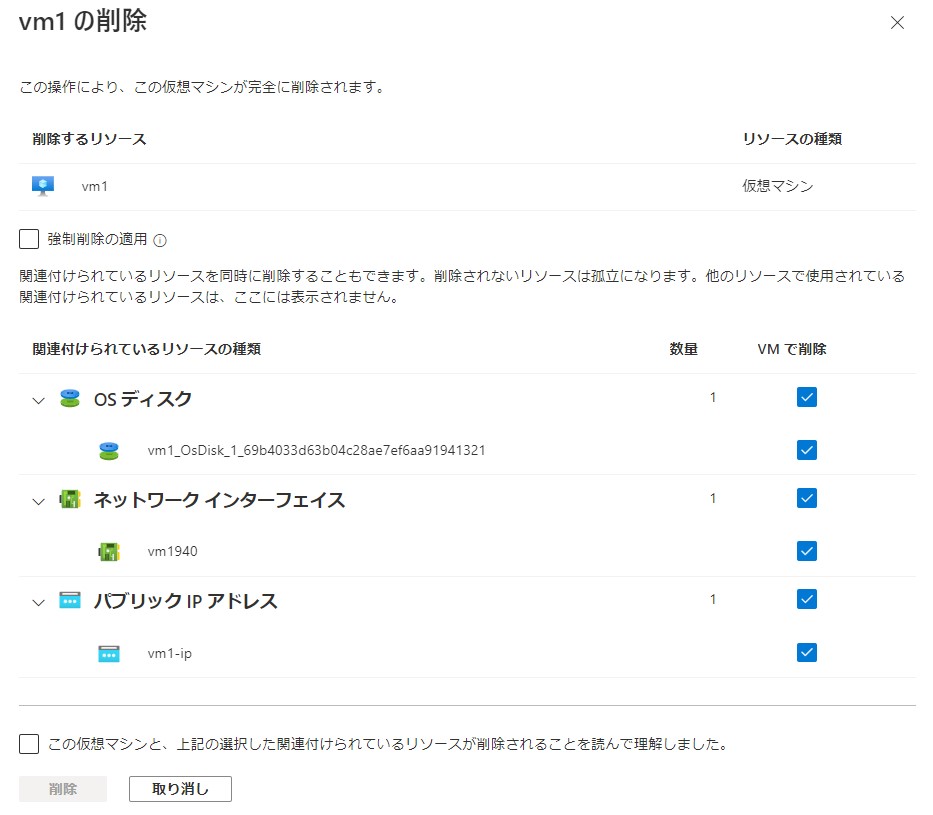This screenshot has height=815, width=933.
Task: Click the vm1_OsDisk_1 disk icon
Action: click(x=109, y=450)
